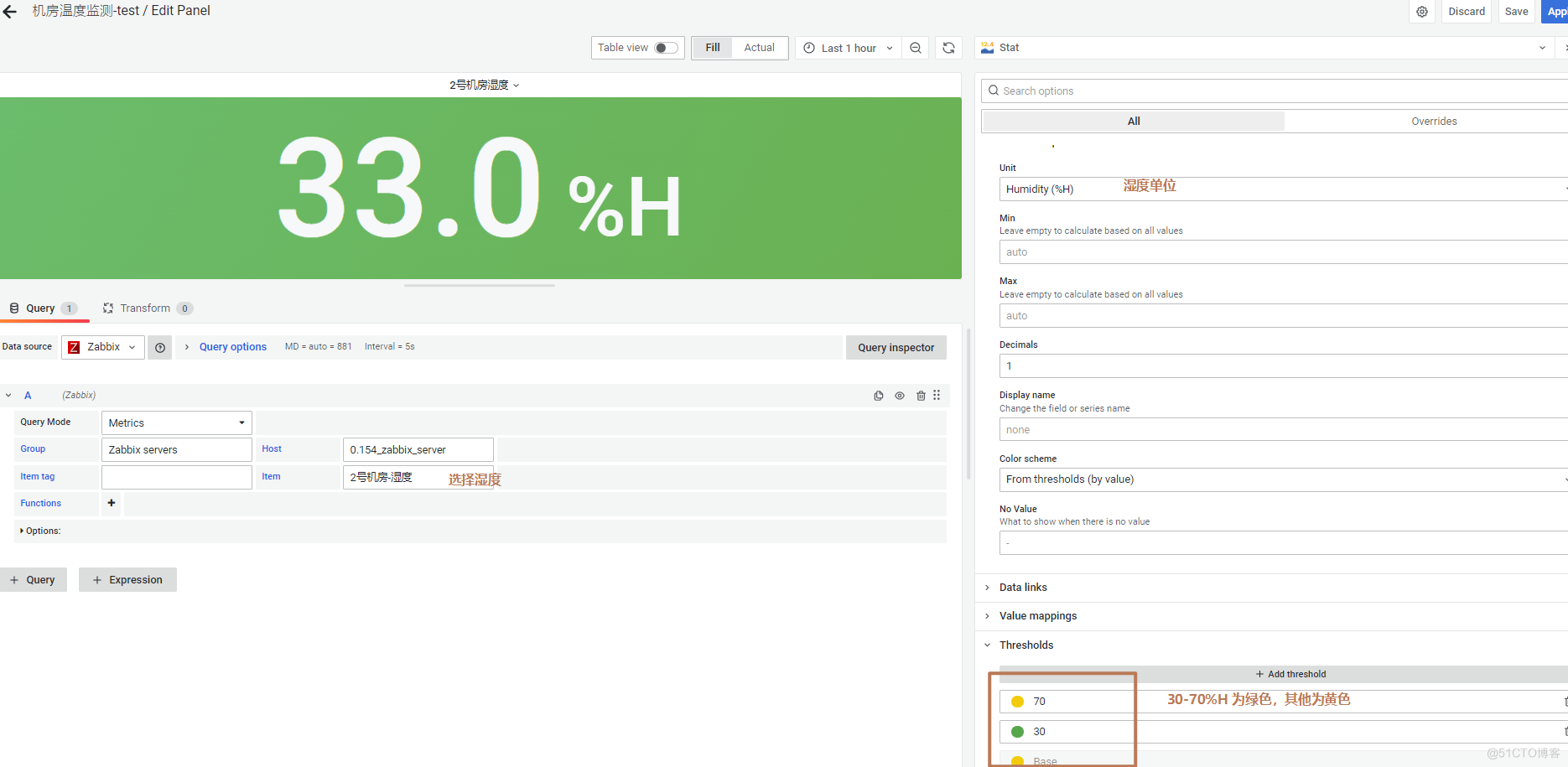Open Query inspector

coord(896,347)
